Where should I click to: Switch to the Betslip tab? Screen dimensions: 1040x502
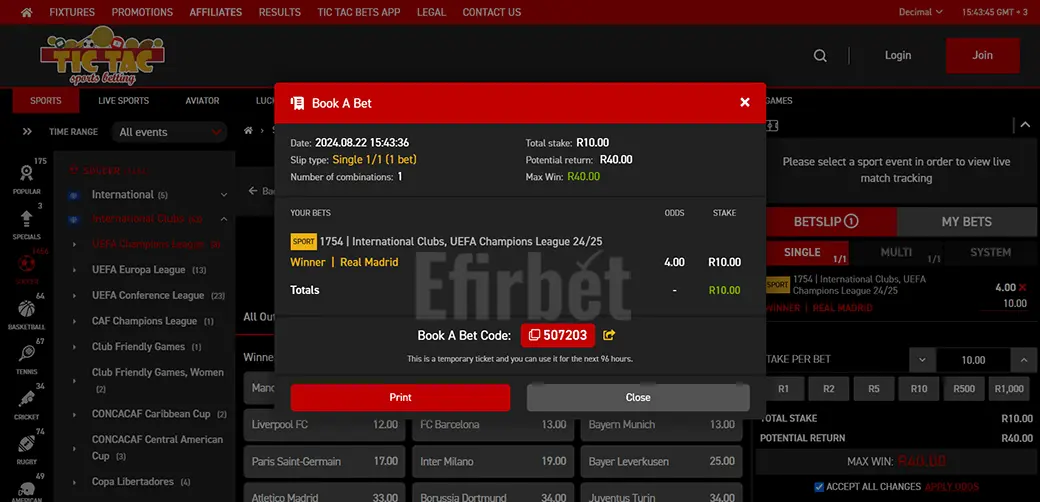point(831,221)
